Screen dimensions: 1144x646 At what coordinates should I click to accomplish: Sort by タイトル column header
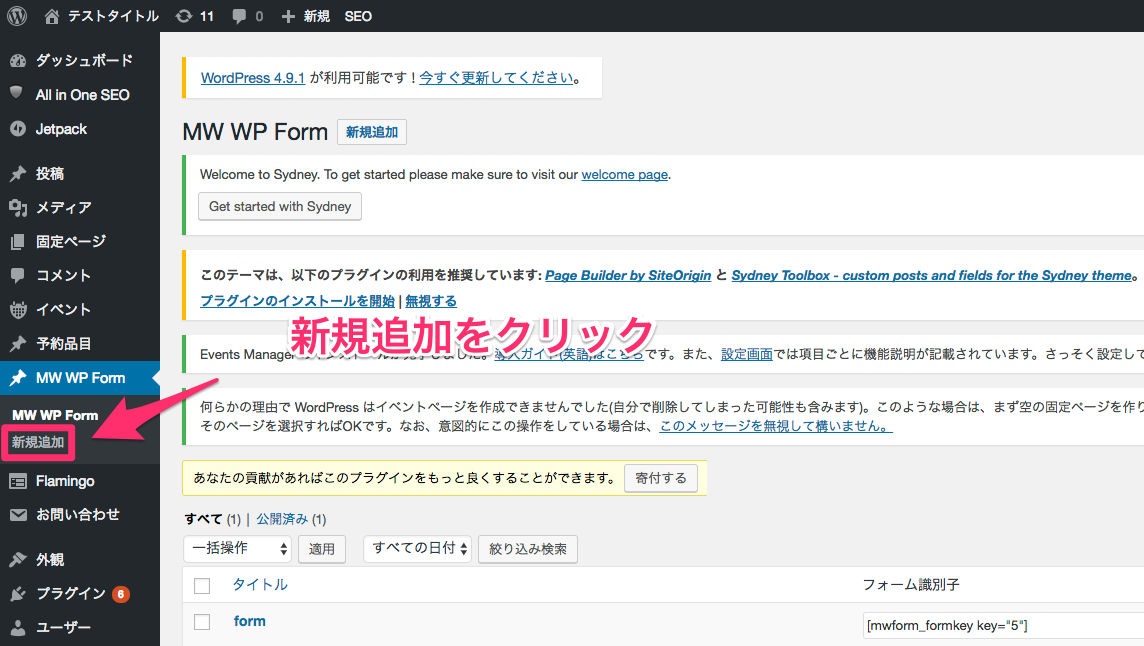(260, 585)
